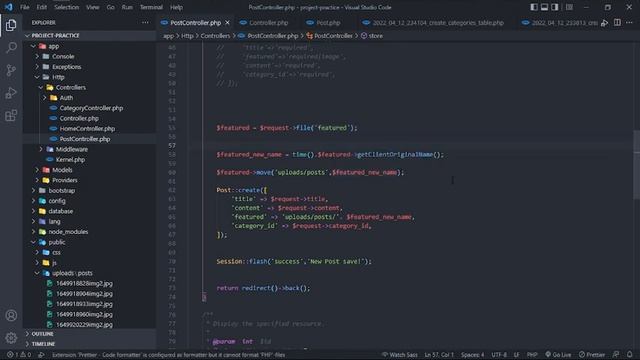The height and width of the screenshot is (360, 640).
Task: Close the PostController.php tab
Action: (227, 23)
